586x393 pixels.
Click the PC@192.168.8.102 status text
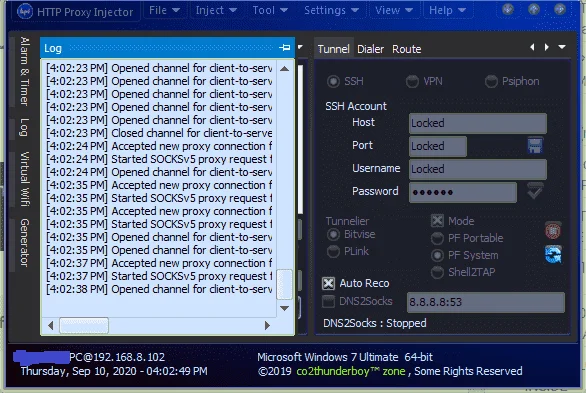(117, 357)
